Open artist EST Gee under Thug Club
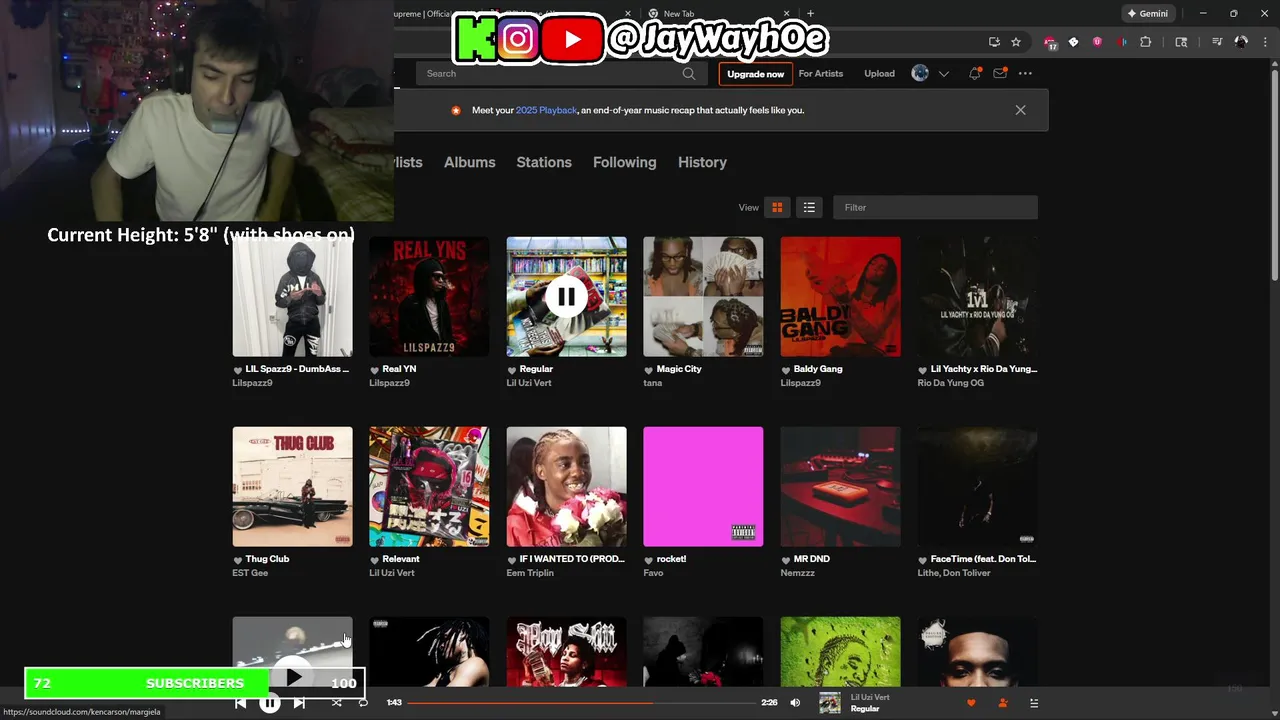Viewport: 1280px width, 720px height. [x=250, y=573]
